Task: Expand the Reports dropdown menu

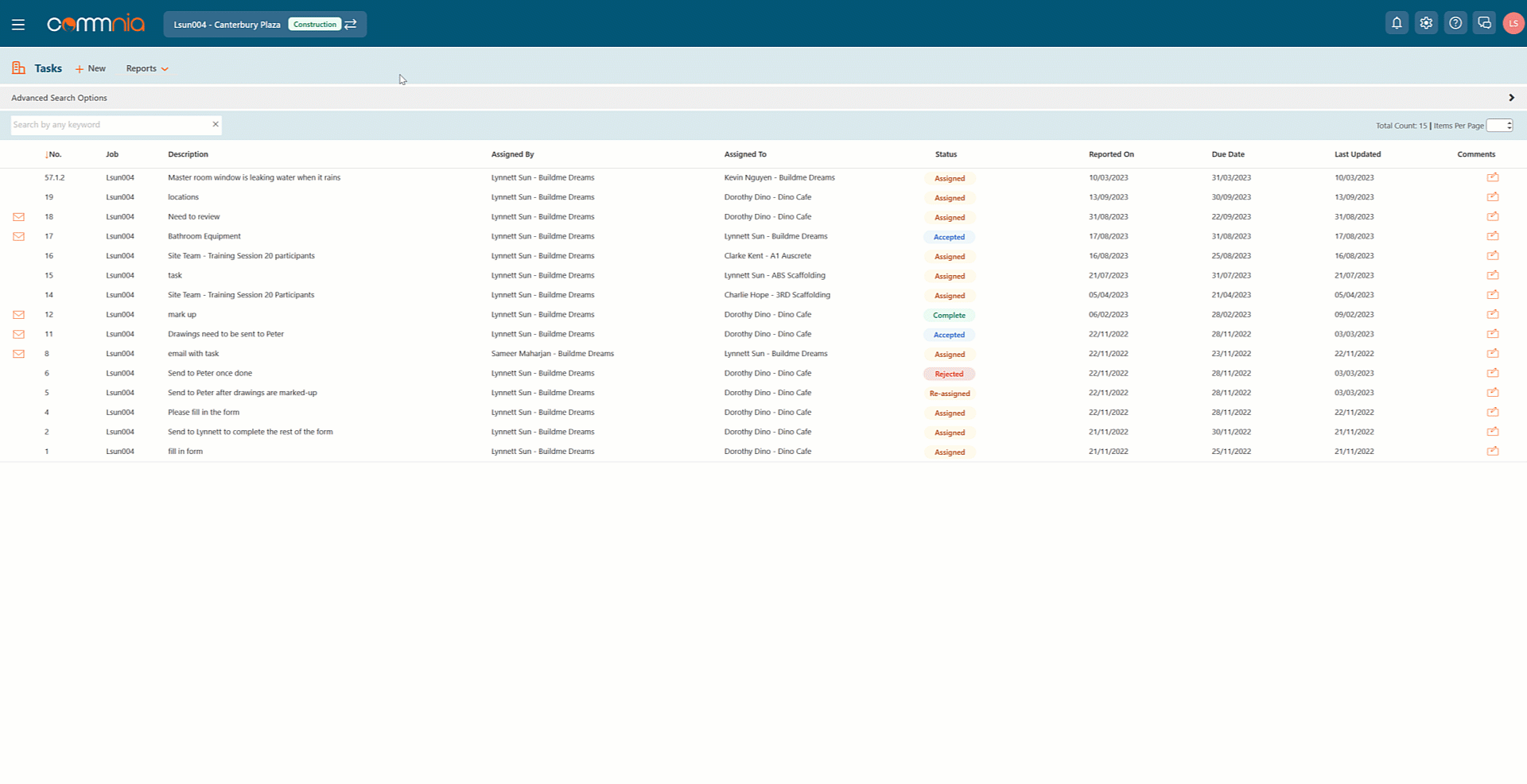Action: point(147,69)
